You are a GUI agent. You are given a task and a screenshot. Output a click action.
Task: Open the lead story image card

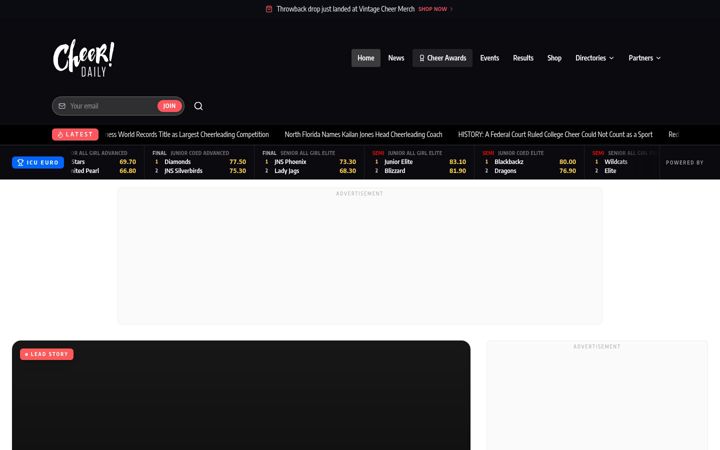[241, 395]
